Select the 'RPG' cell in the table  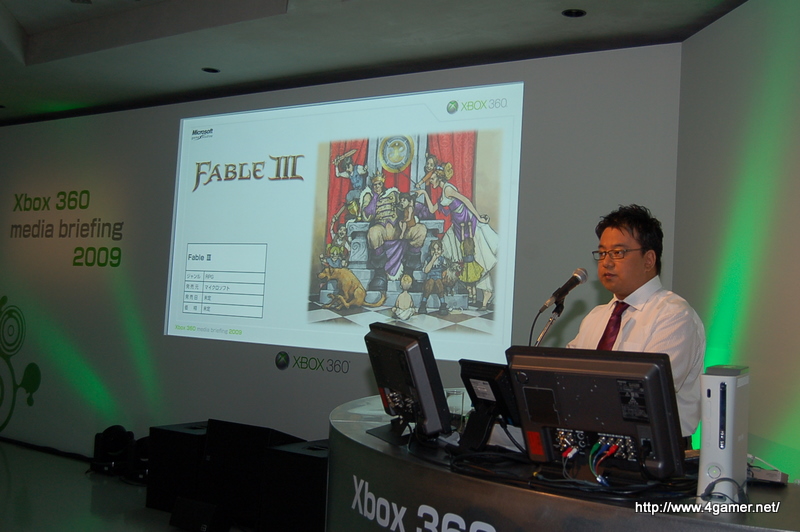(x=233, y=277)
